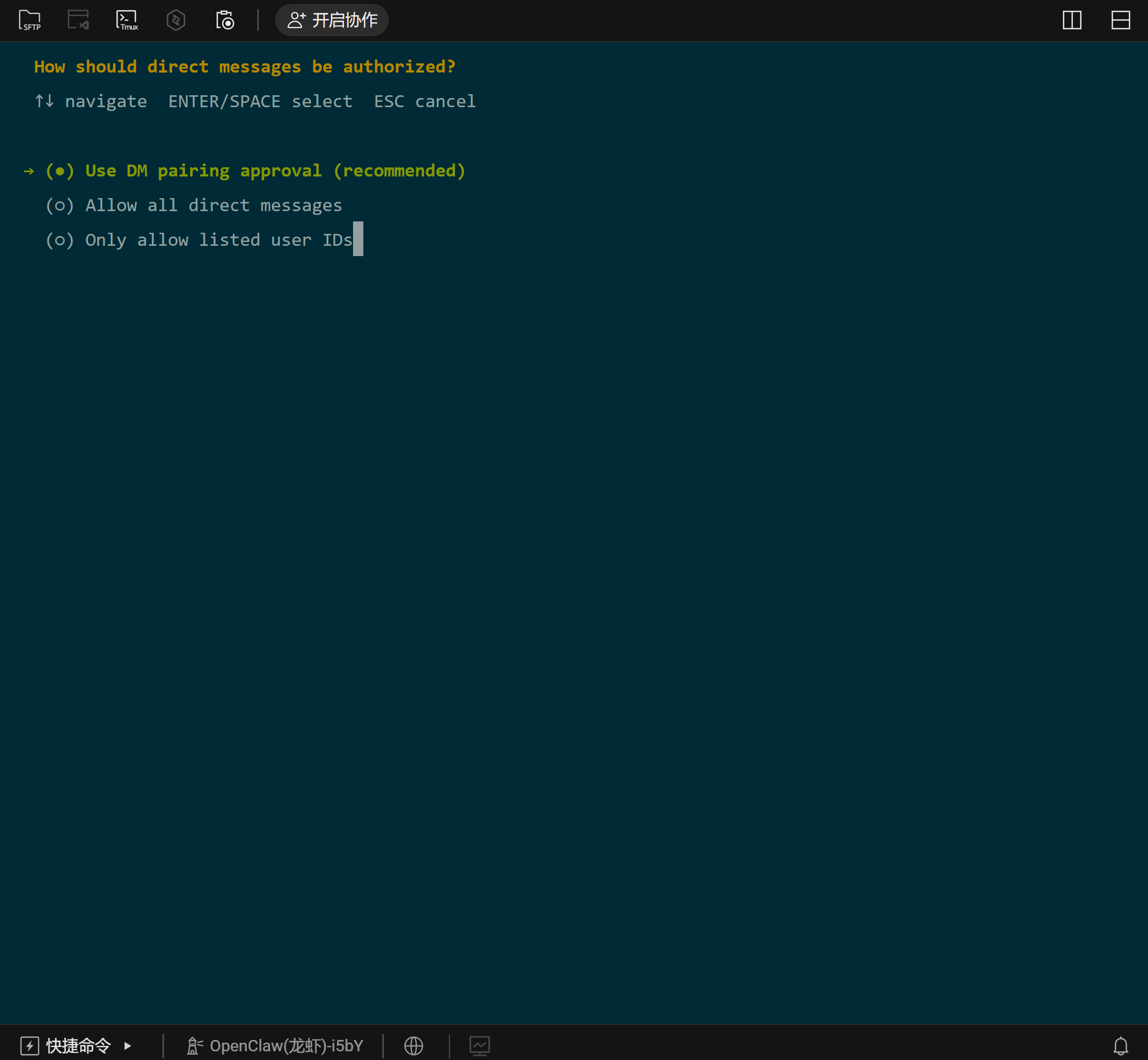Open the monitor performance icon
Image resolution: width=1148 pixels, height=1060 pixels.
(x=479, y=1046)
